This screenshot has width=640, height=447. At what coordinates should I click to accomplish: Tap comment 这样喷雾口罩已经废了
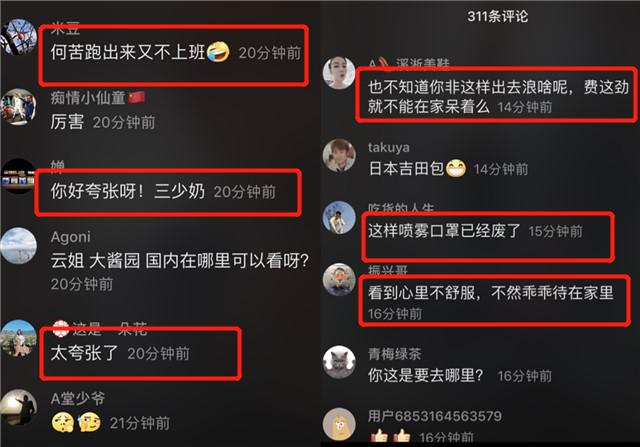coord(444,231)
